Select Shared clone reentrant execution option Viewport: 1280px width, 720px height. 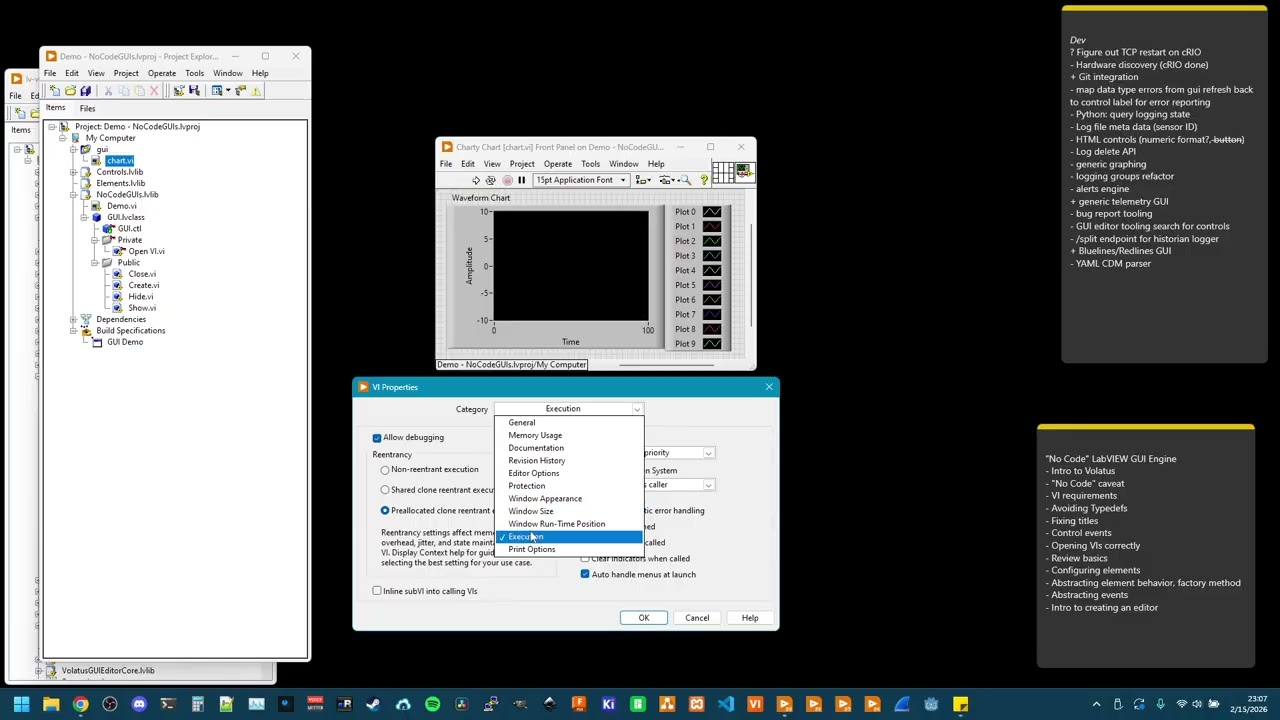coord(385,490)
